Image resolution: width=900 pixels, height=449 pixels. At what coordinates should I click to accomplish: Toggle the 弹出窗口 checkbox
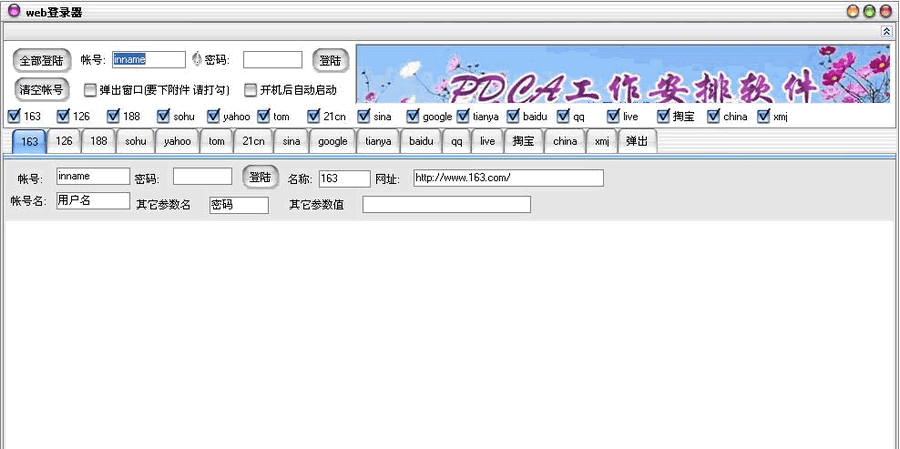click(90, 90)
